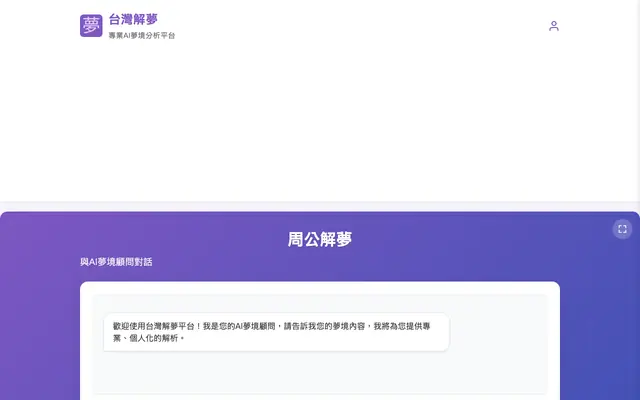The width and height of the screenshot is (640, 400).
Task: Toggle fullscreen for the chat panel
Action: pos(622,229)
